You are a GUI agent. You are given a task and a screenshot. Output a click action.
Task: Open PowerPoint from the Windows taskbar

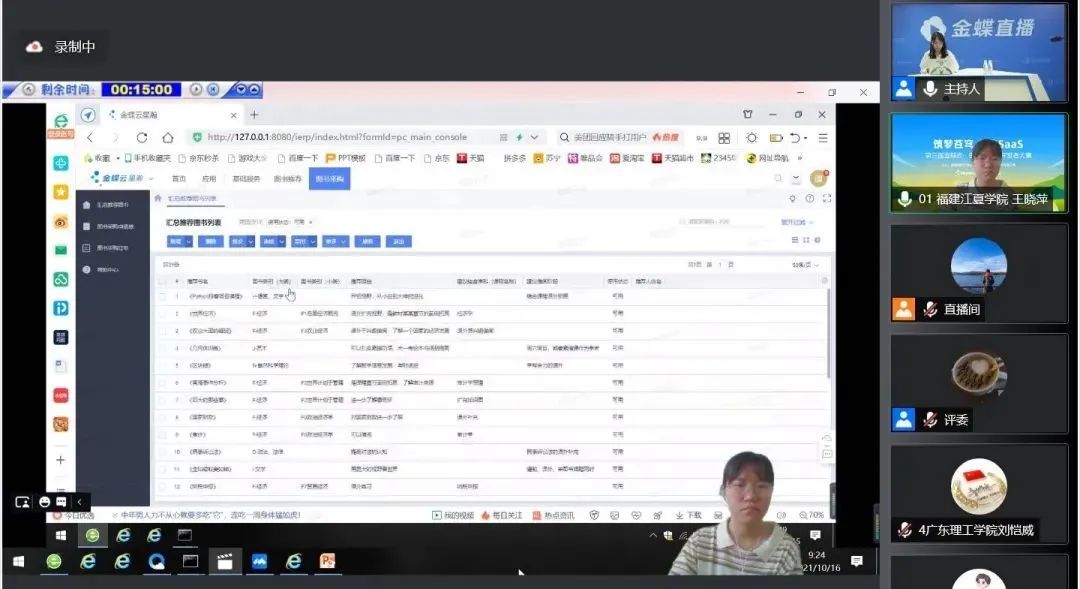click(327, 561)
